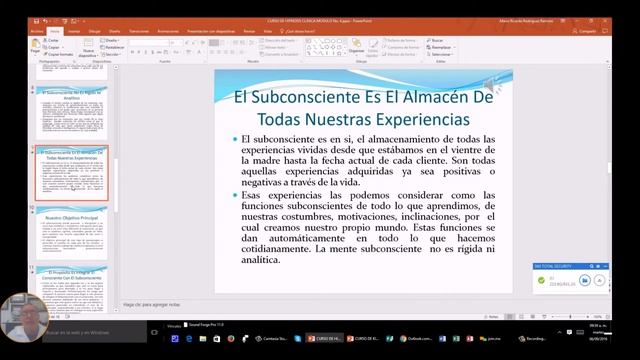The image size is (640, 360).
Task: Click the Organizar button
Action: click(356, 46)
